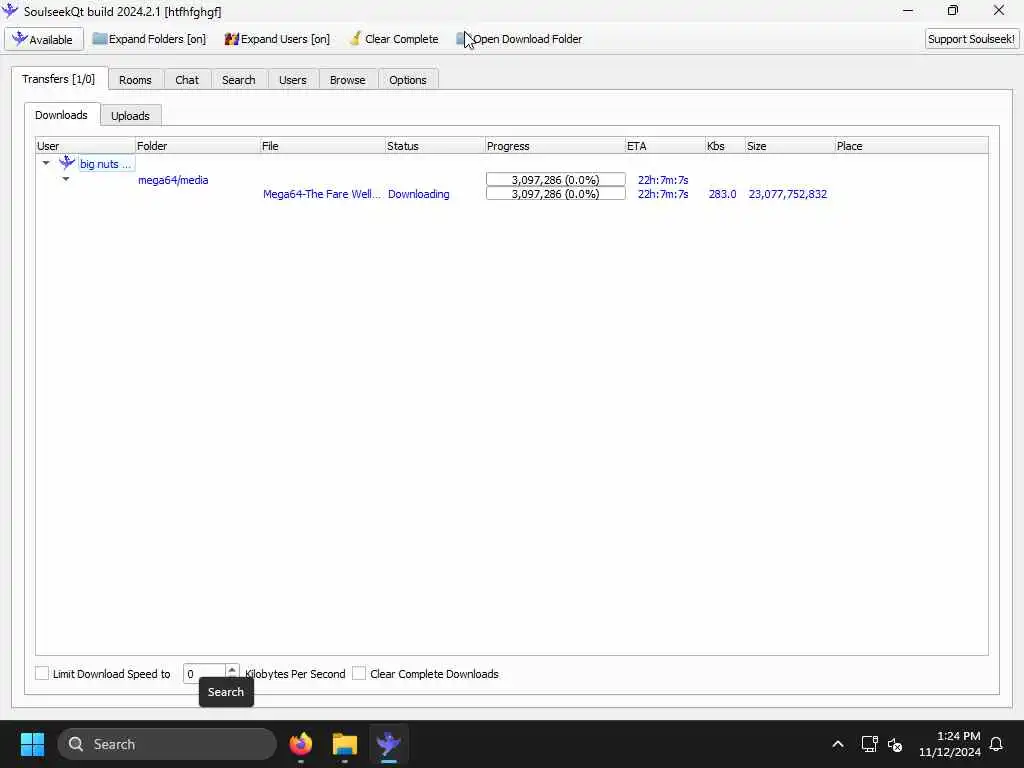Toggle Expand Folders [on] button
This screenshot has height=768, width=1024.
click(x=149, y=39)
